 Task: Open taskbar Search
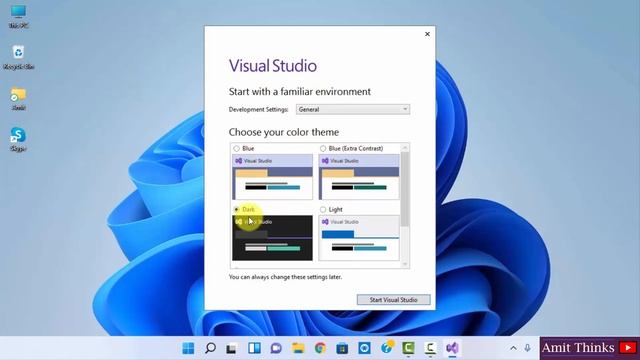pos(210,348)
